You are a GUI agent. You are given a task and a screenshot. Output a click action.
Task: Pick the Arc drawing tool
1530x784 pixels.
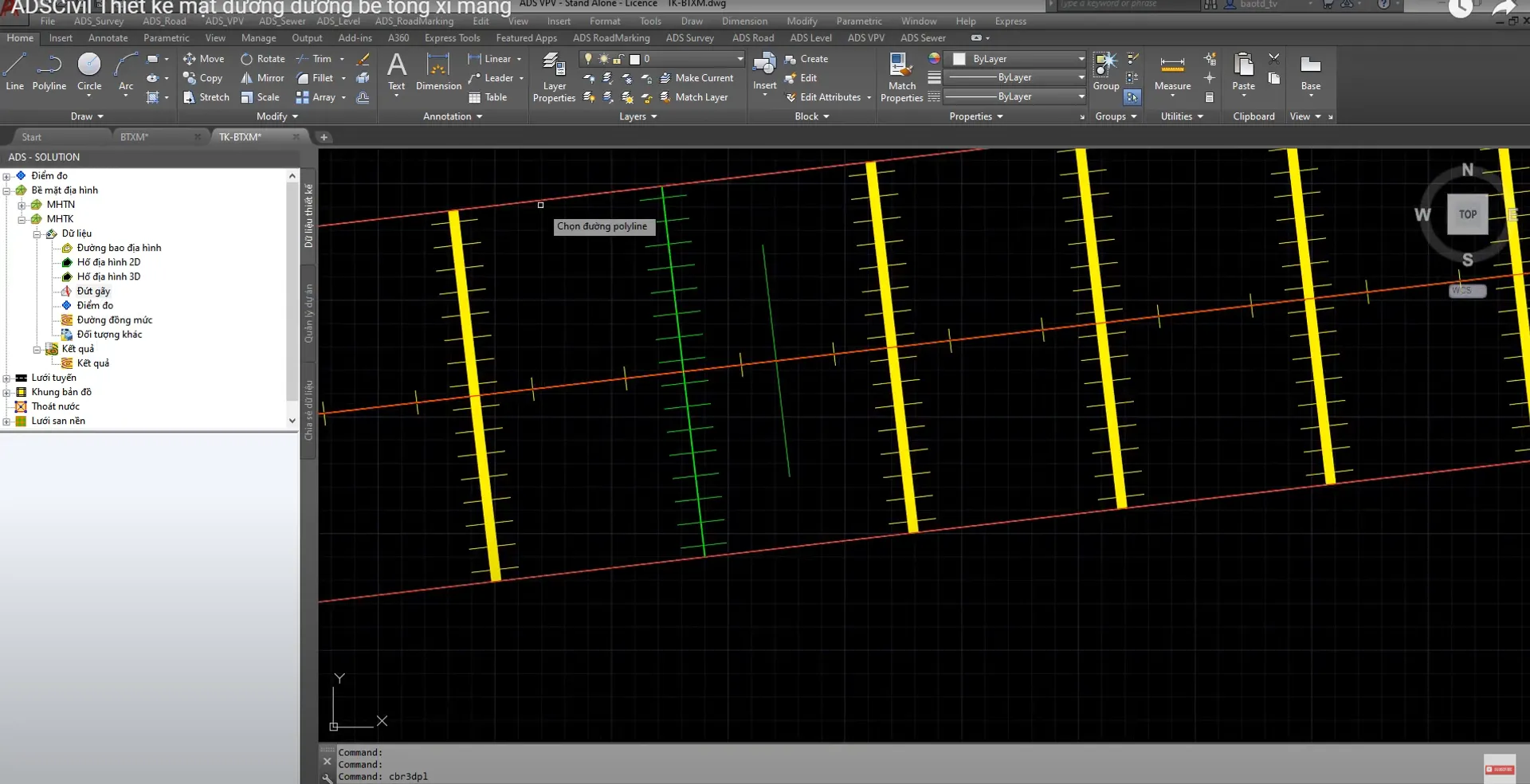pos(126,72)
